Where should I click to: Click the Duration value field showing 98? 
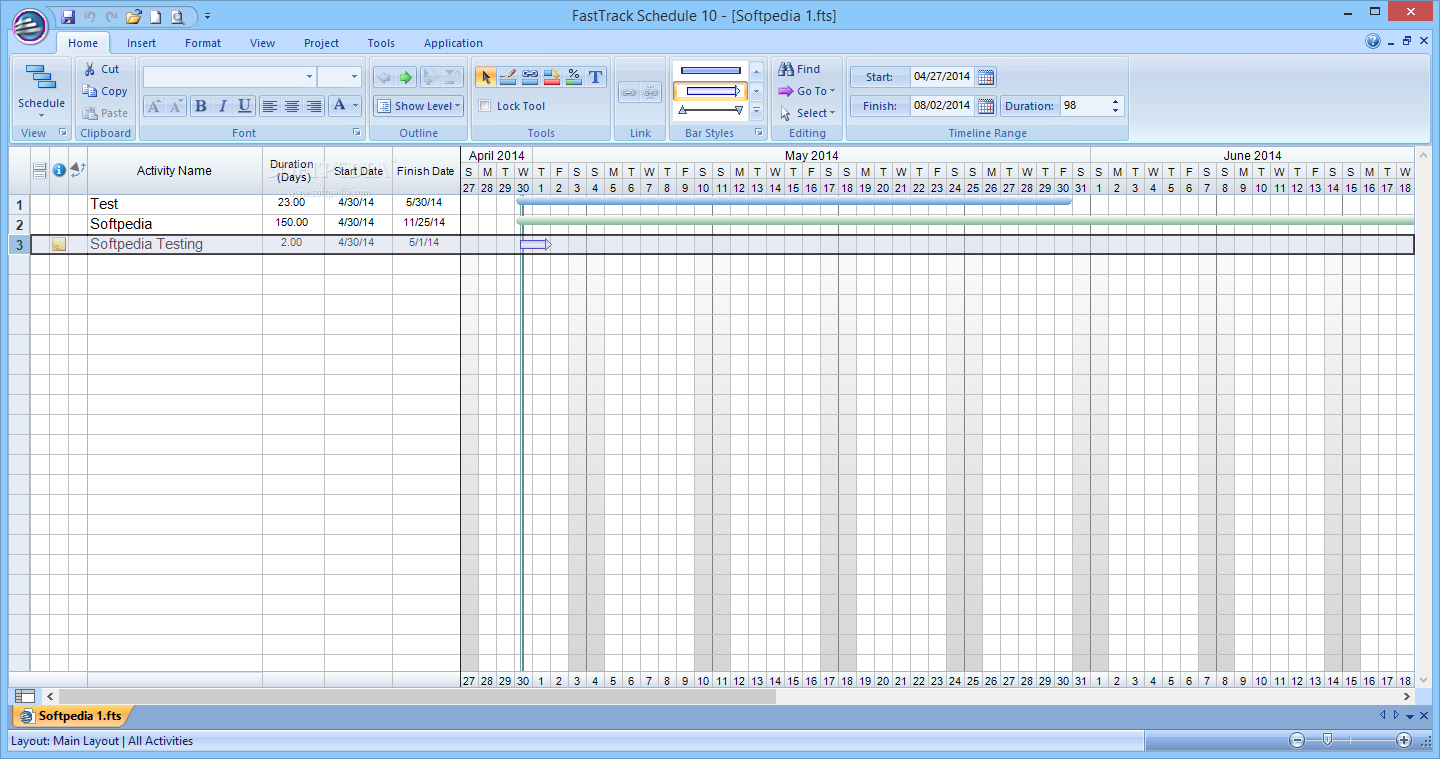click(1084, 106)
